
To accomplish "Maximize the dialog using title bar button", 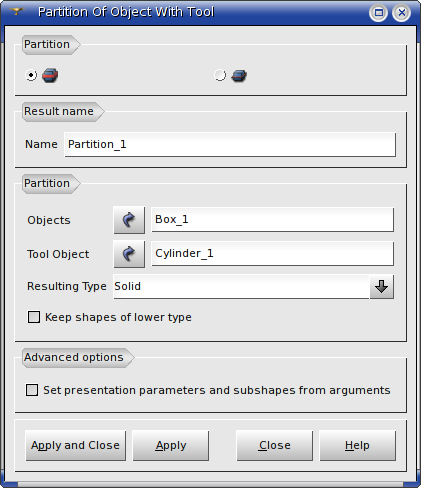I will (378, 13).
